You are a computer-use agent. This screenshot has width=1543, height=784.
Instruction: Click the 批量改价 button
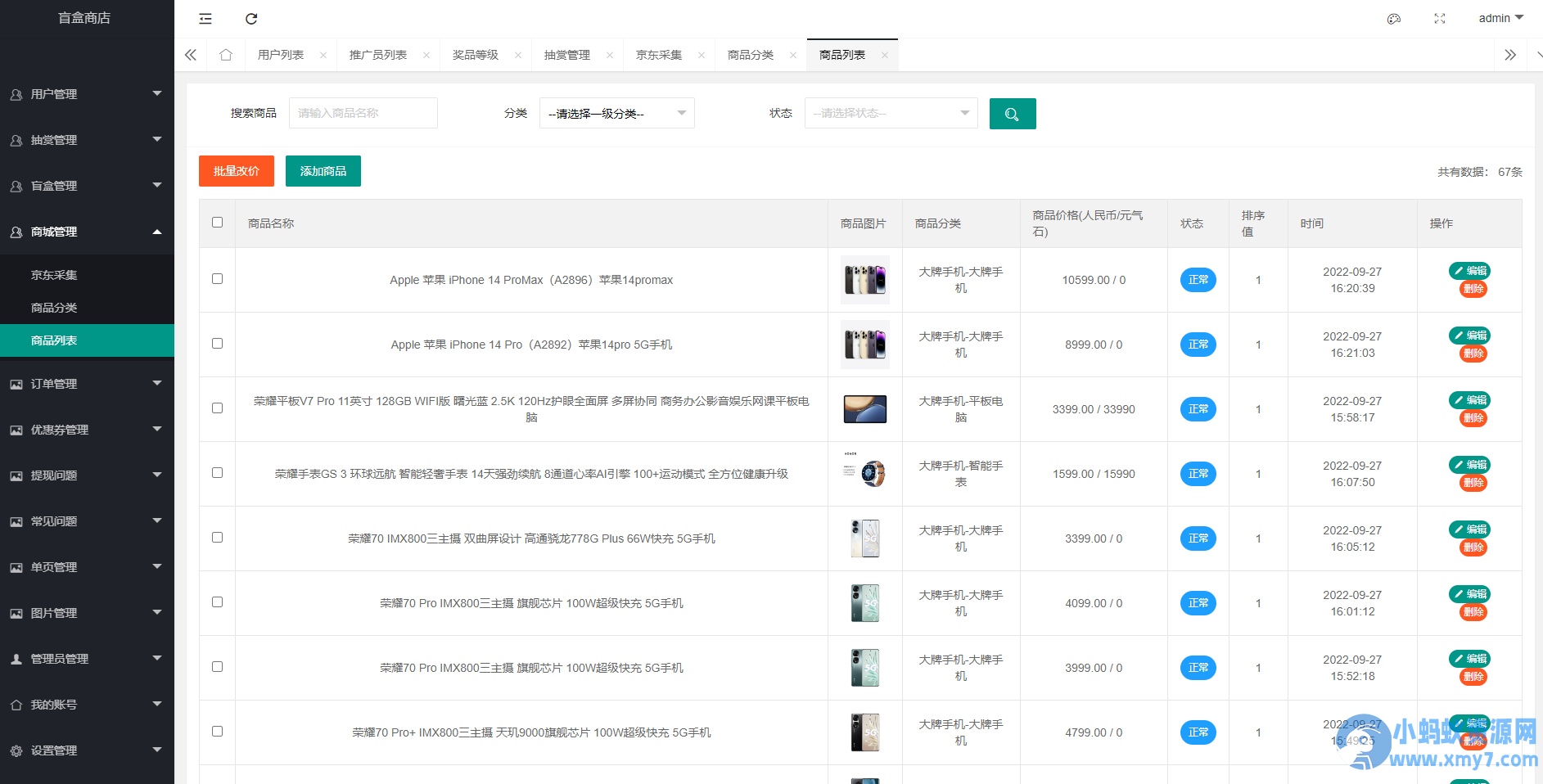point(237,171)
